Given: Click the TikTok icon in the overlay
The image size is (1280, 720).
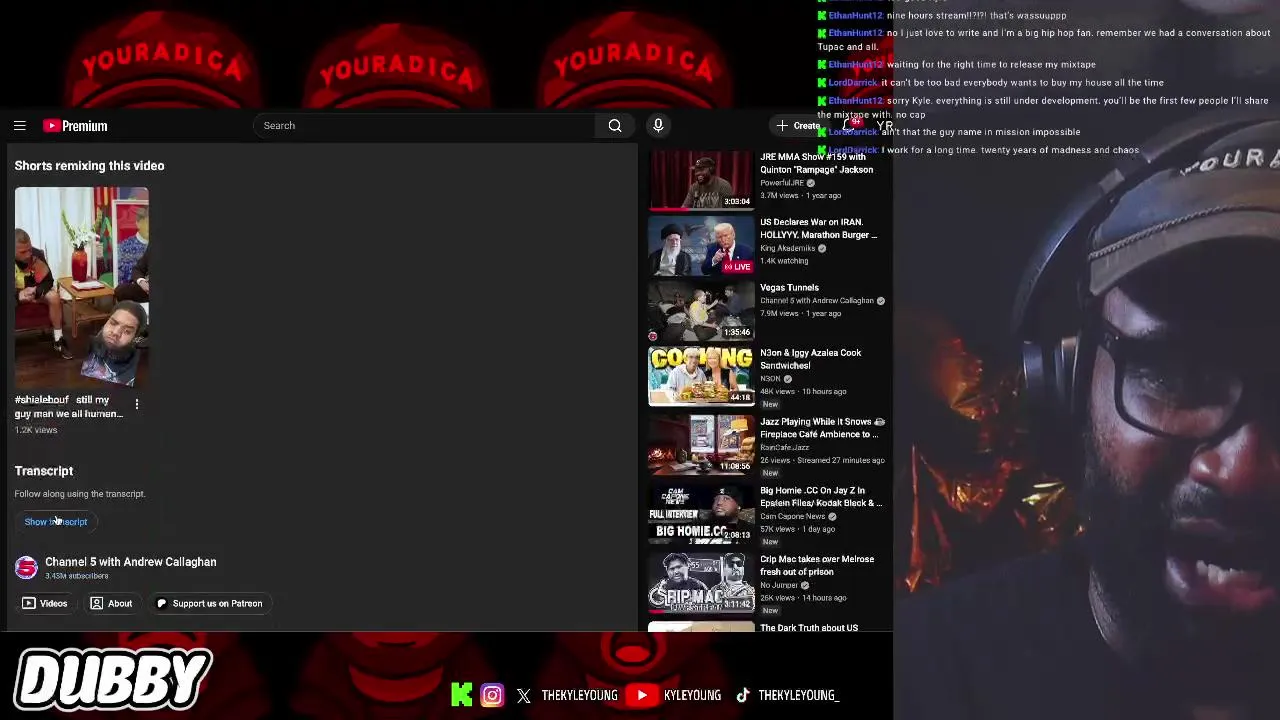Looking at the screenshot, I should (742, 695).
